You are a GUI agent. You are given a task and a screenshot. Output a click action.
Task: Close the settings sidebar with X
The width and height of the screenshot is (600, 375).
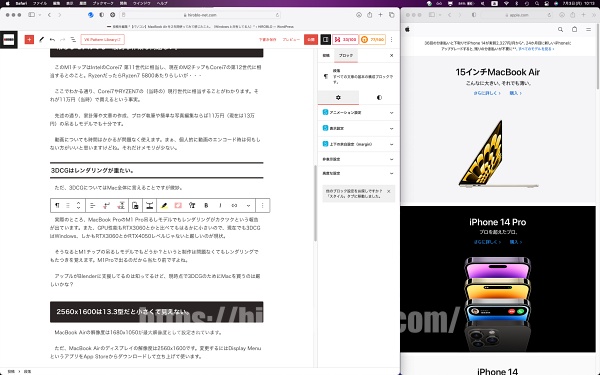pyautogui.click(x=391, y=55)
